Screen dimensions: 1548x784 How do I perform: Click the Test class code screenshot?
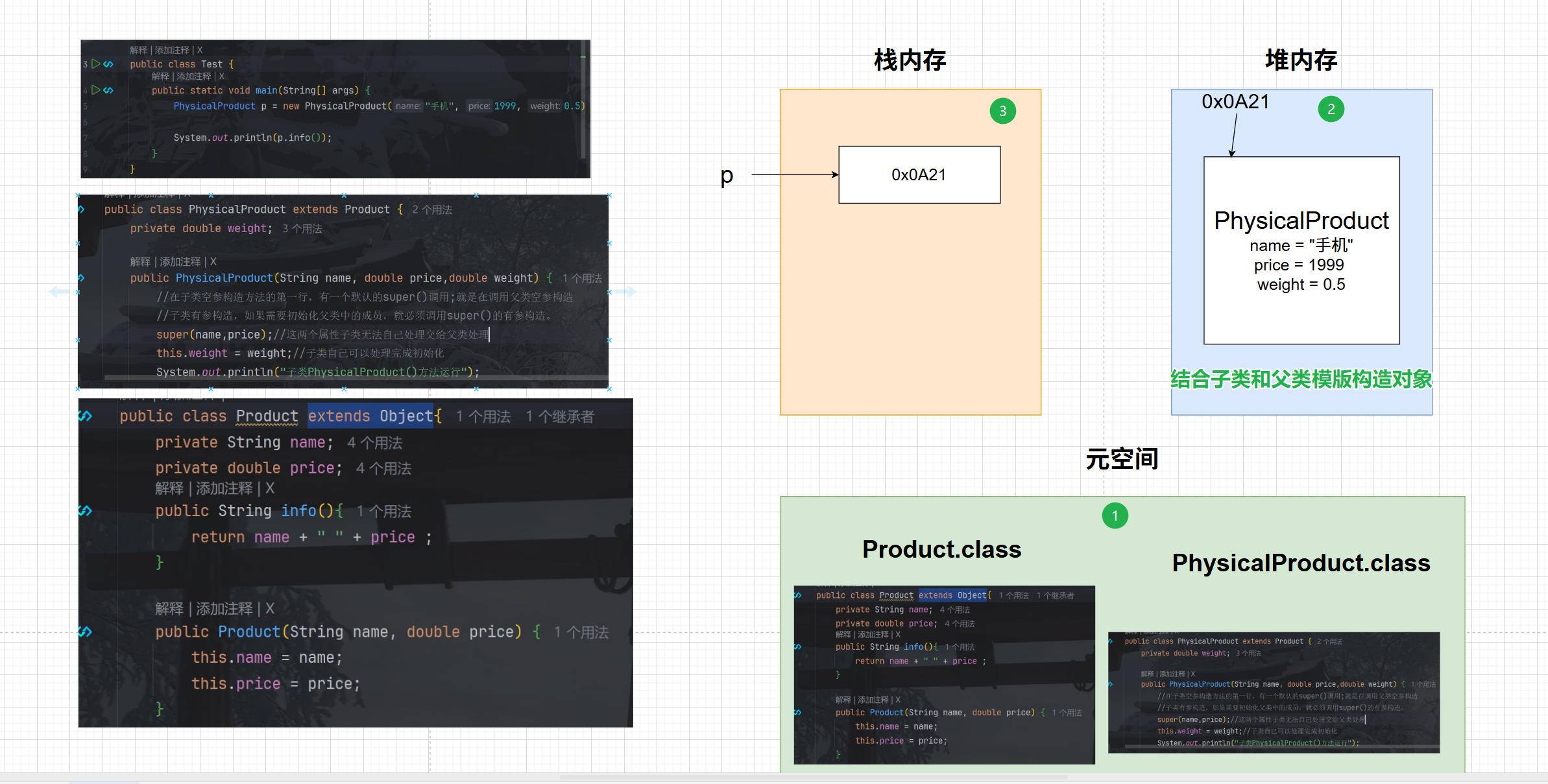335,109
